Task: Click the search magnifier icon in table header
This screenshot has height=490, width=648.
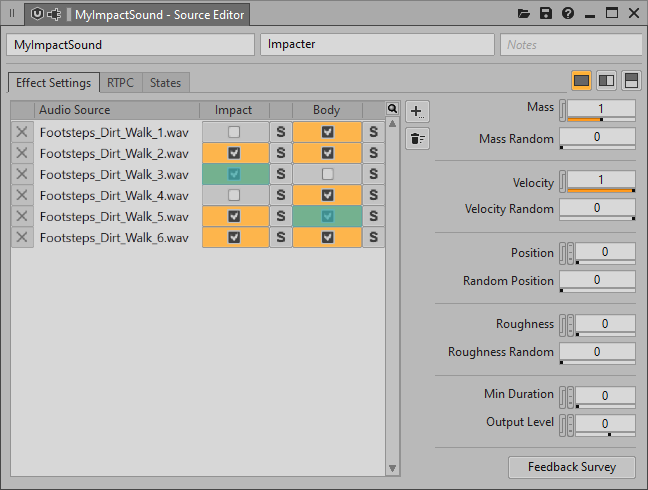Action: click(393, 110)
